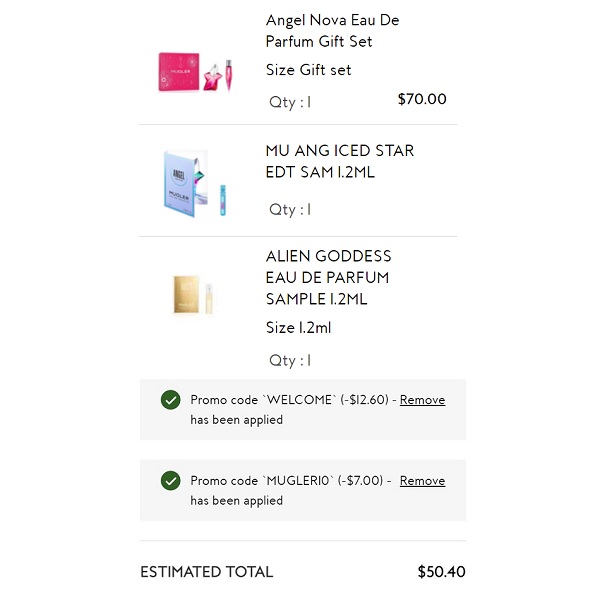Remove the MUGLER10 promo code
This screenshot has width=600, height=600.
click(422, 481)
